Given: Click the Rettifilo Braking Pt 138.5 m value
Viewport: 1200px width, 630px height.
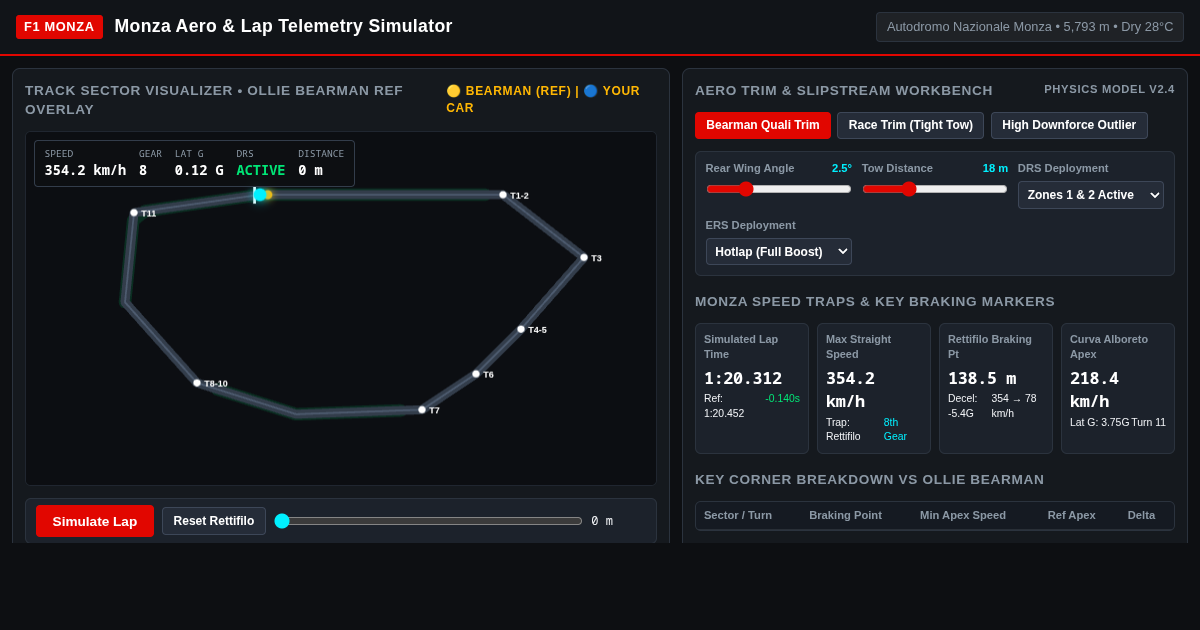Looking at the screenshot, I should point(982,378).
